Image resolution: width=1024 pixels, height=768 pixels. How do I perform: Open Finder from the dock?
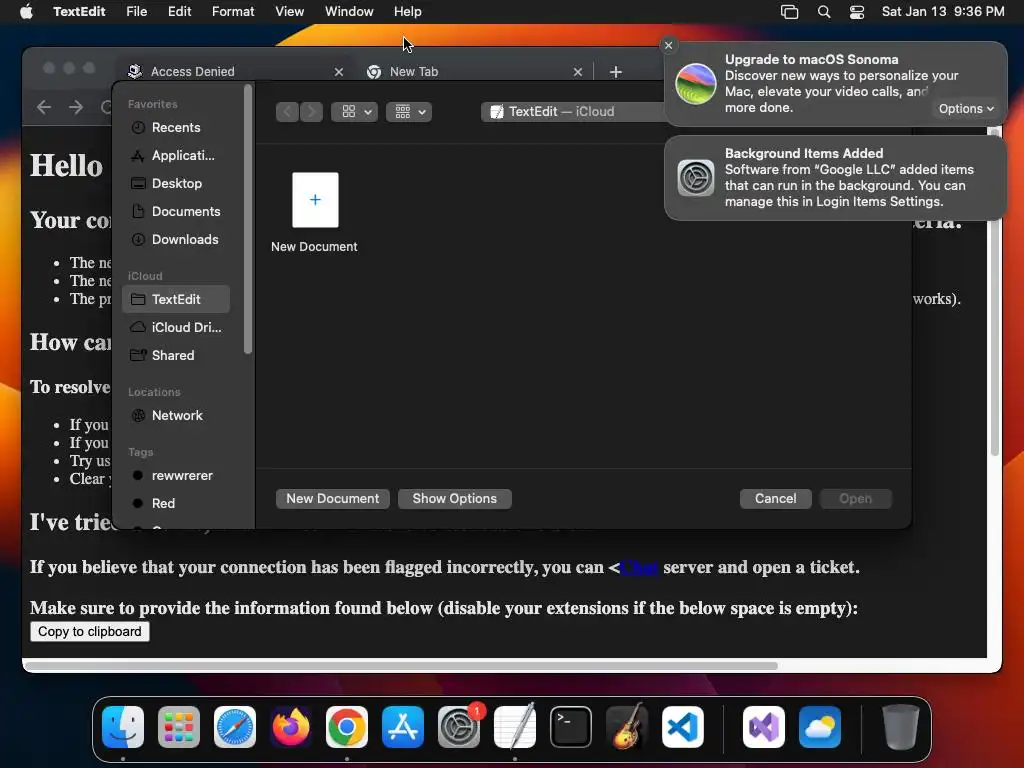click(x=123, y=727)
